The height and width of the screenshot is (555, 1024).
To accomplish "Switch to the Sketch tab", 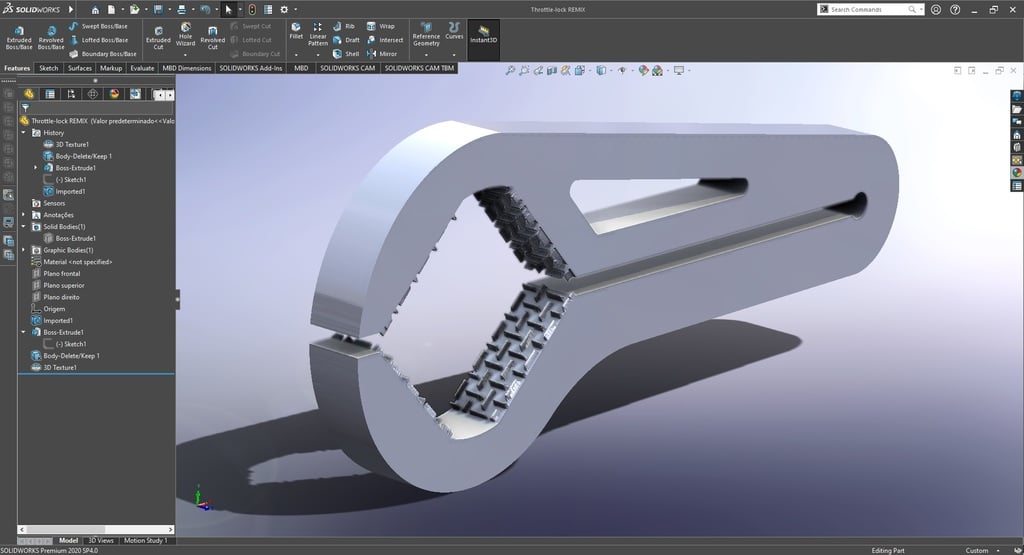I will coord(48,68).
